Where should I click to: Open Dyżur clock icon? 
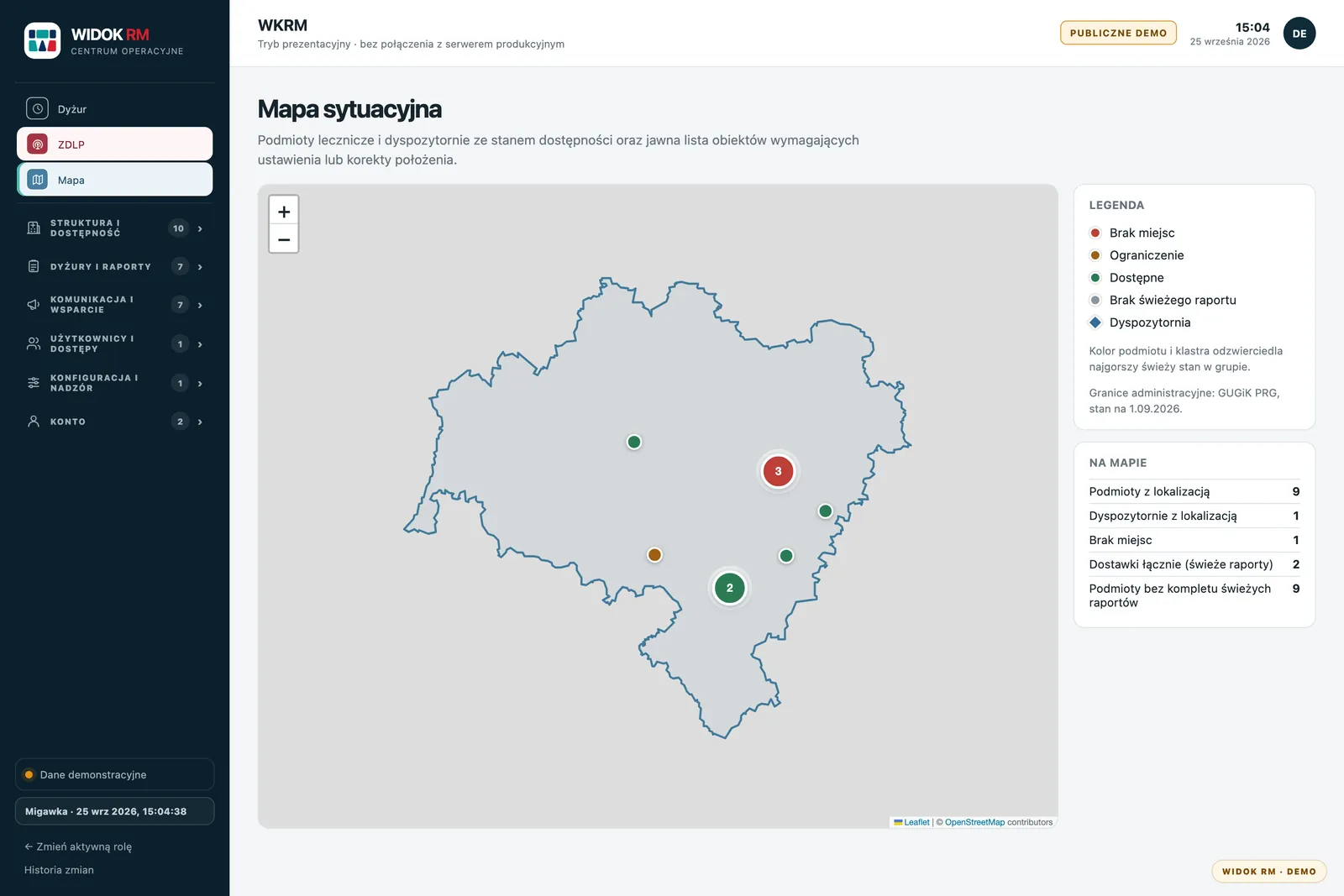point(37,109)
